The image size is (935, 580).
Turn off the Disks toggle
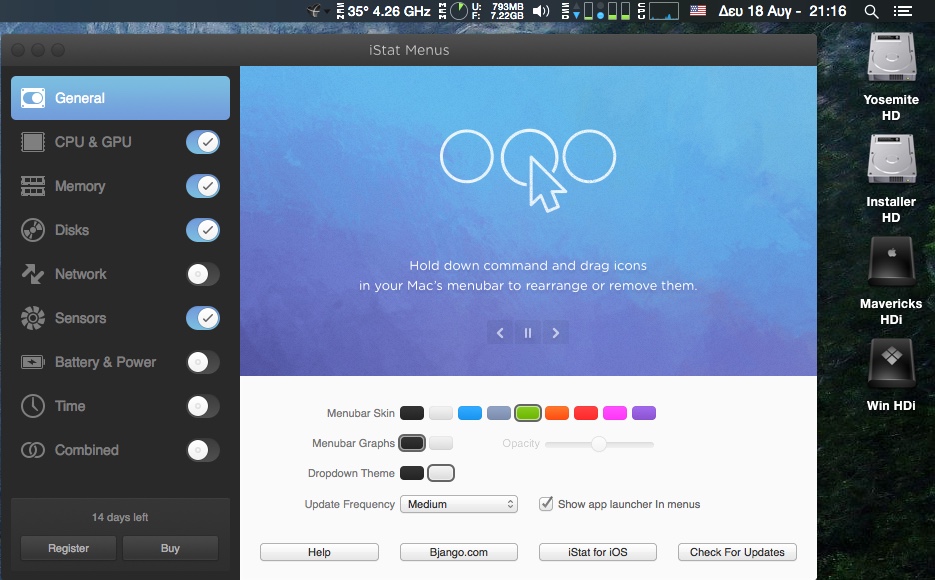[x=203, y=230]
